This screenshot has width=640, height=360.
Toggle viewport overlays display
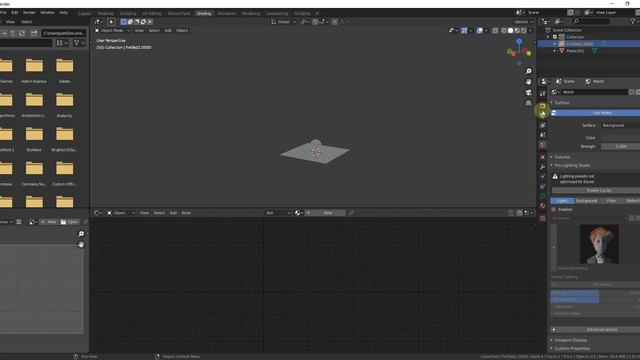480,31
